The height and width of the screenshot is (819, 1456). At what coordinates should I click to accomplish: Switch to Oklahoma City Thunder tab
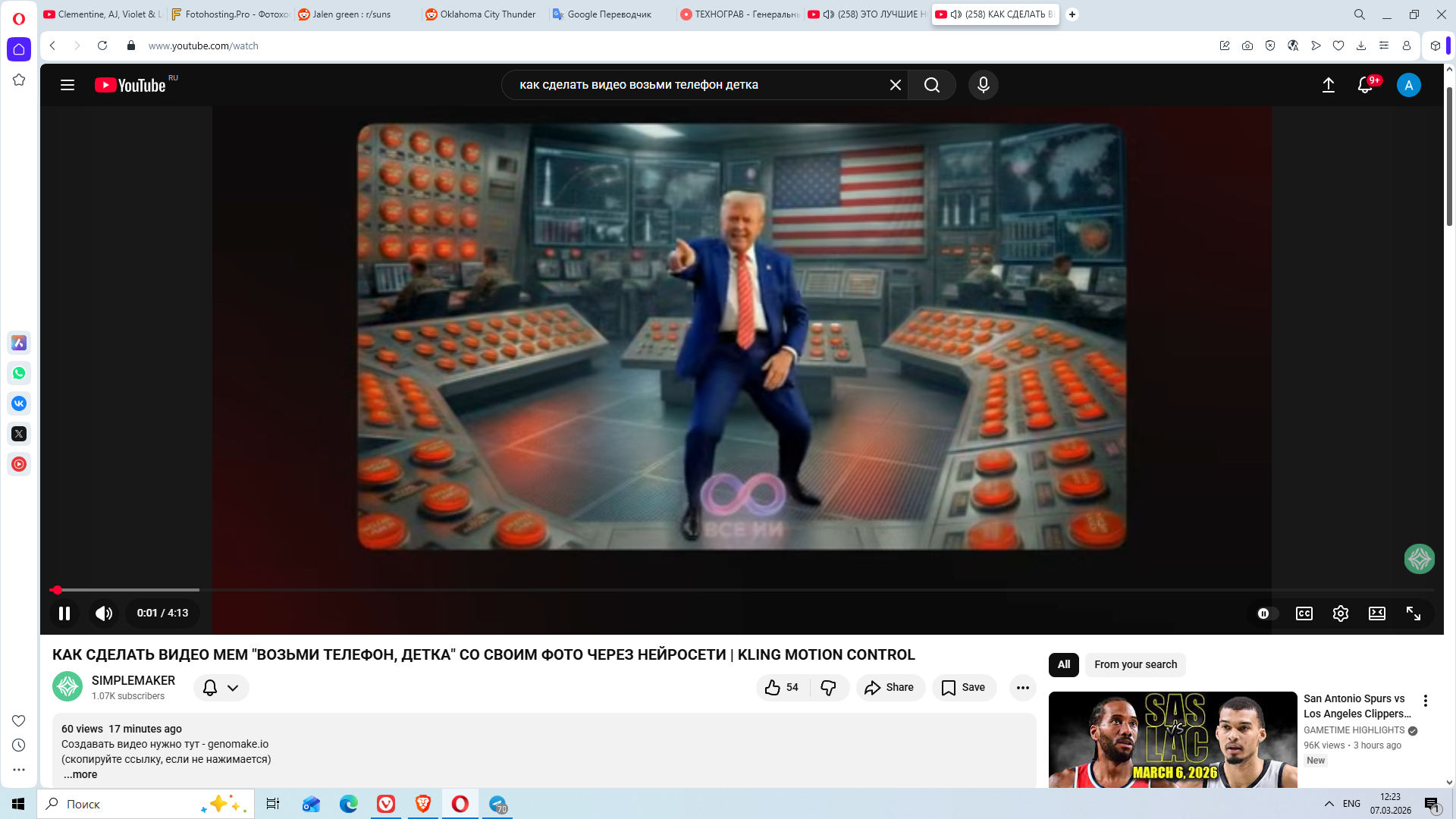[x=485, y=14]
